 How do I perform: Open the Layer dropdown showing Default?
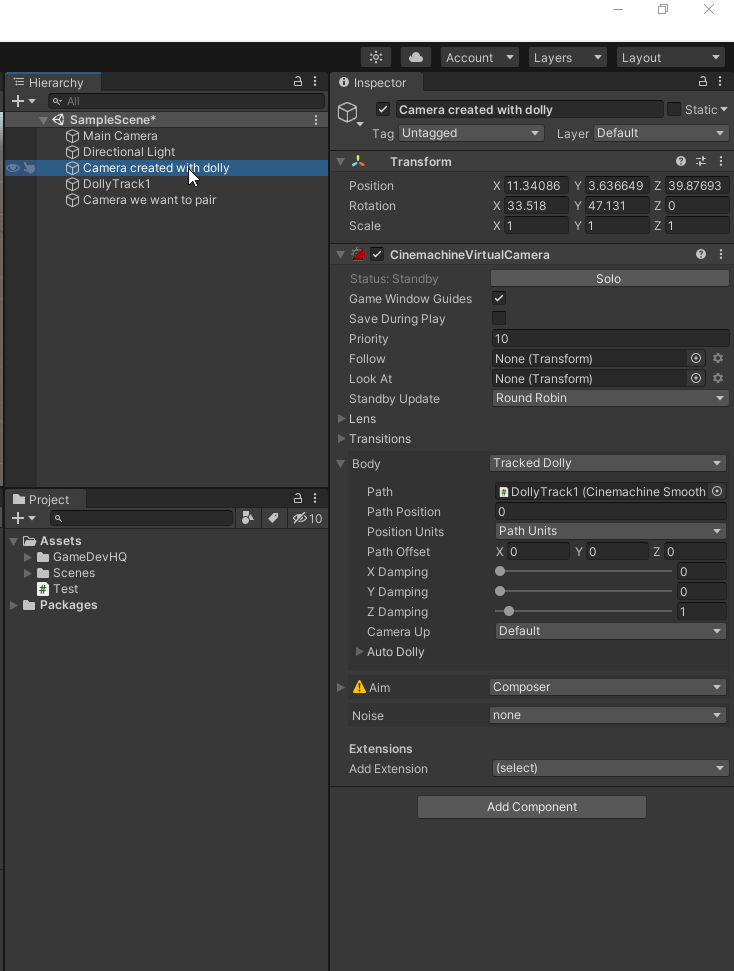tap(661, 133)
